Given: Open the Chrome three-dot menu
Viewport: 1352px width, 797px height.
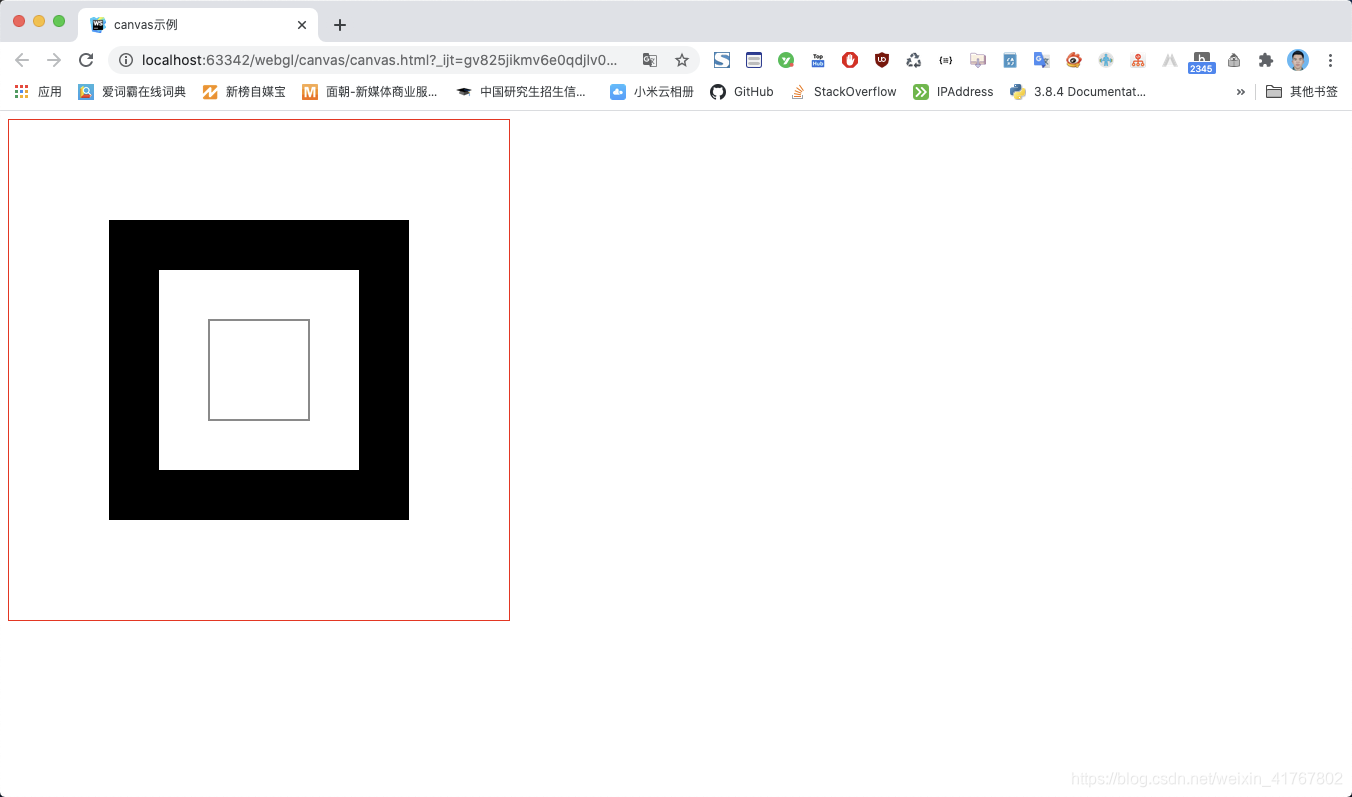Looking at the screenshot, I should (1330, 60).
